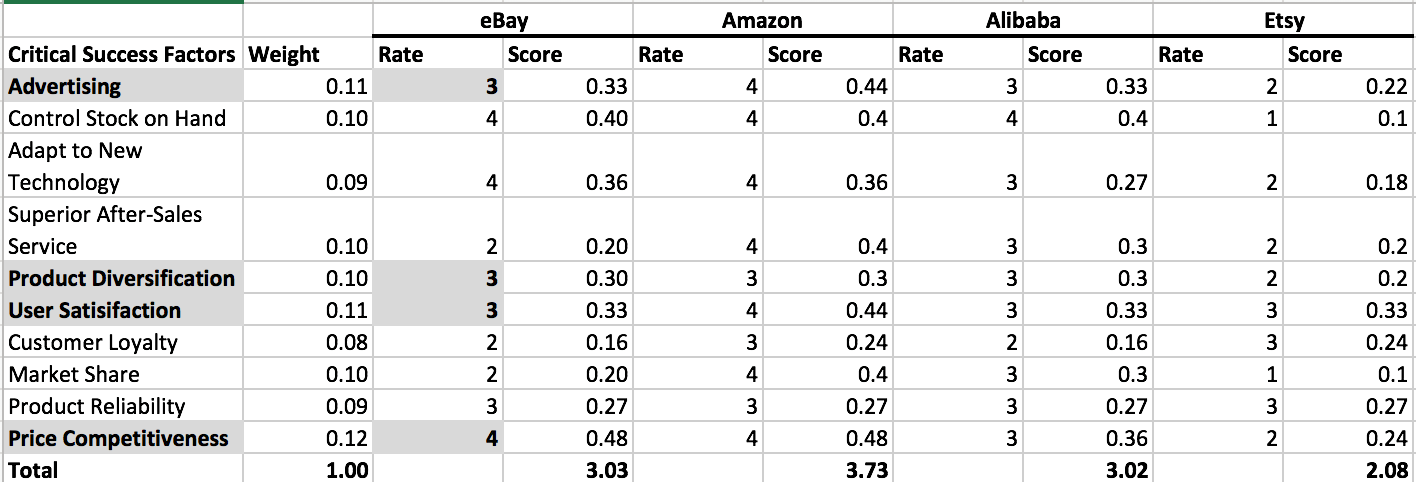Click the total weight cell 1.00
This screenshot has width=1416, height=482.
pos(308,469)
